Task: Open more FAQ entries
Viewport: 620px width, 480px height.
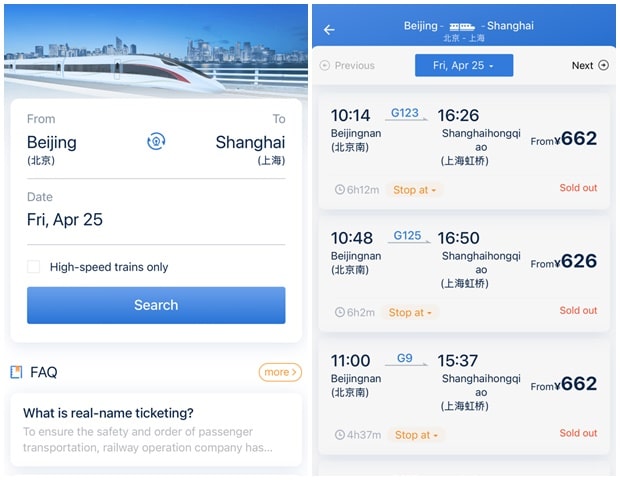Action: click(280, 372)
